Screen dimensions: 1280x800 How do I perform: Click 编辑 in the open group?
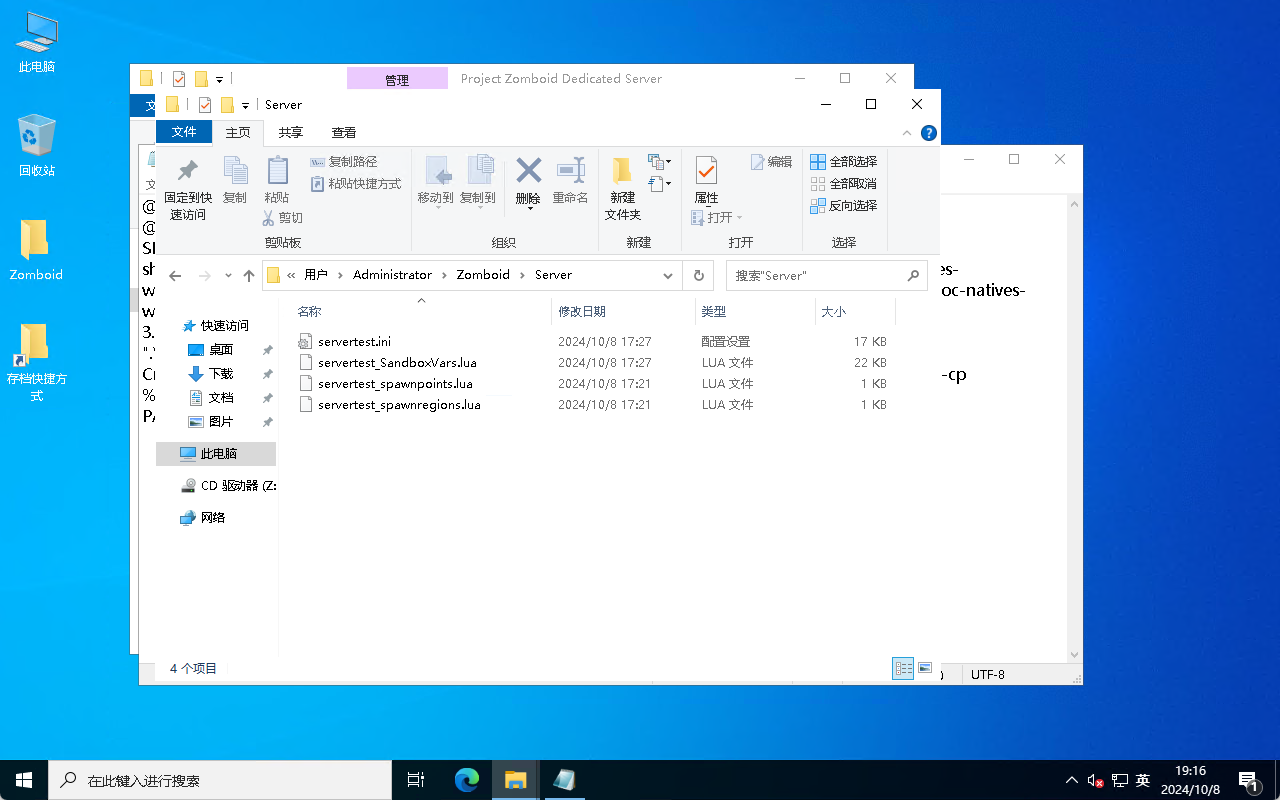(x=771, y=162)
